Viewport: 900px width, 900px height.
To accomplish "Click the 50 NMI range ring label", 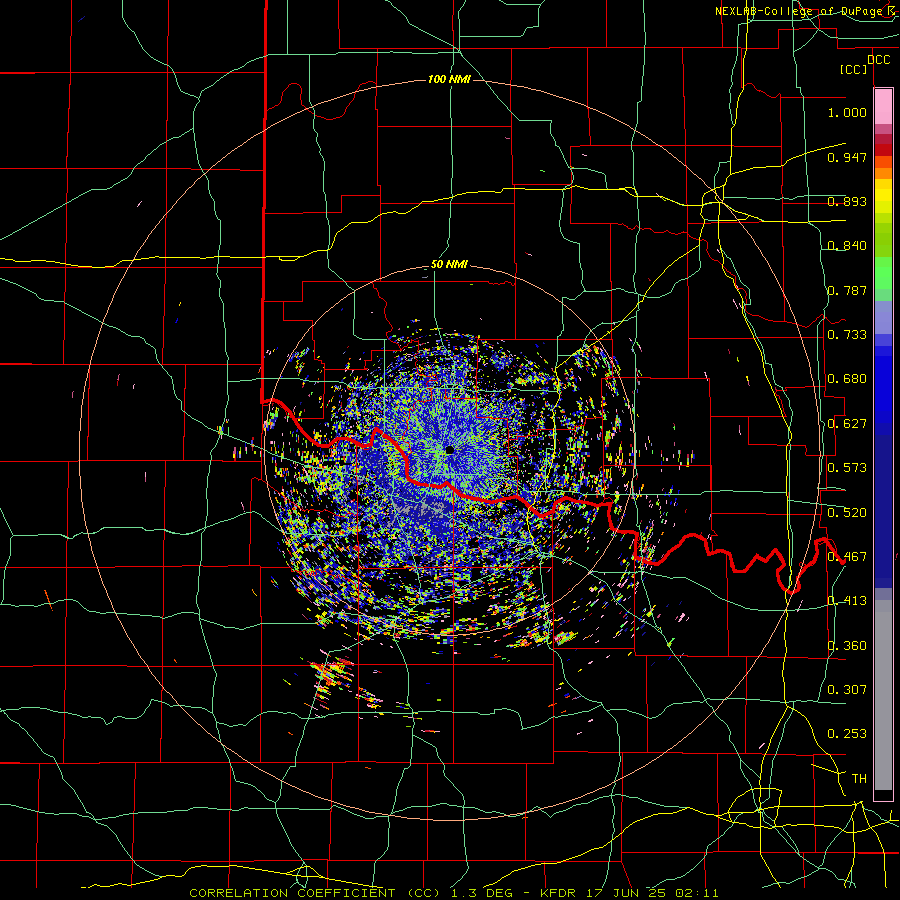I will click(449, 265).
